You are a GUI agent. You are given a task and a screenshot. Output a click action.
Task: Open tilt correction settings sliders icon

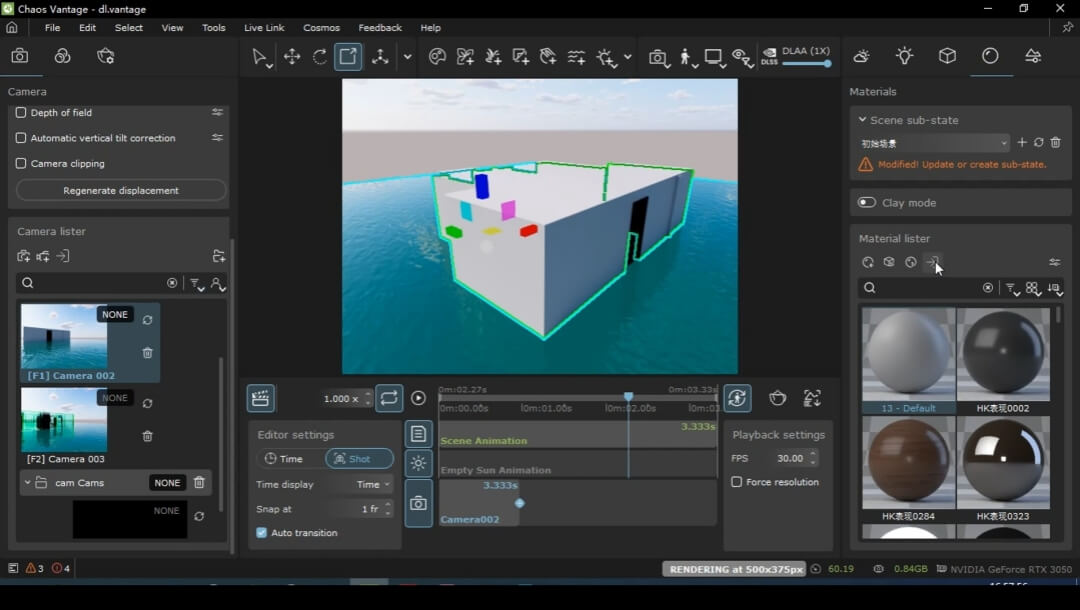217,138
